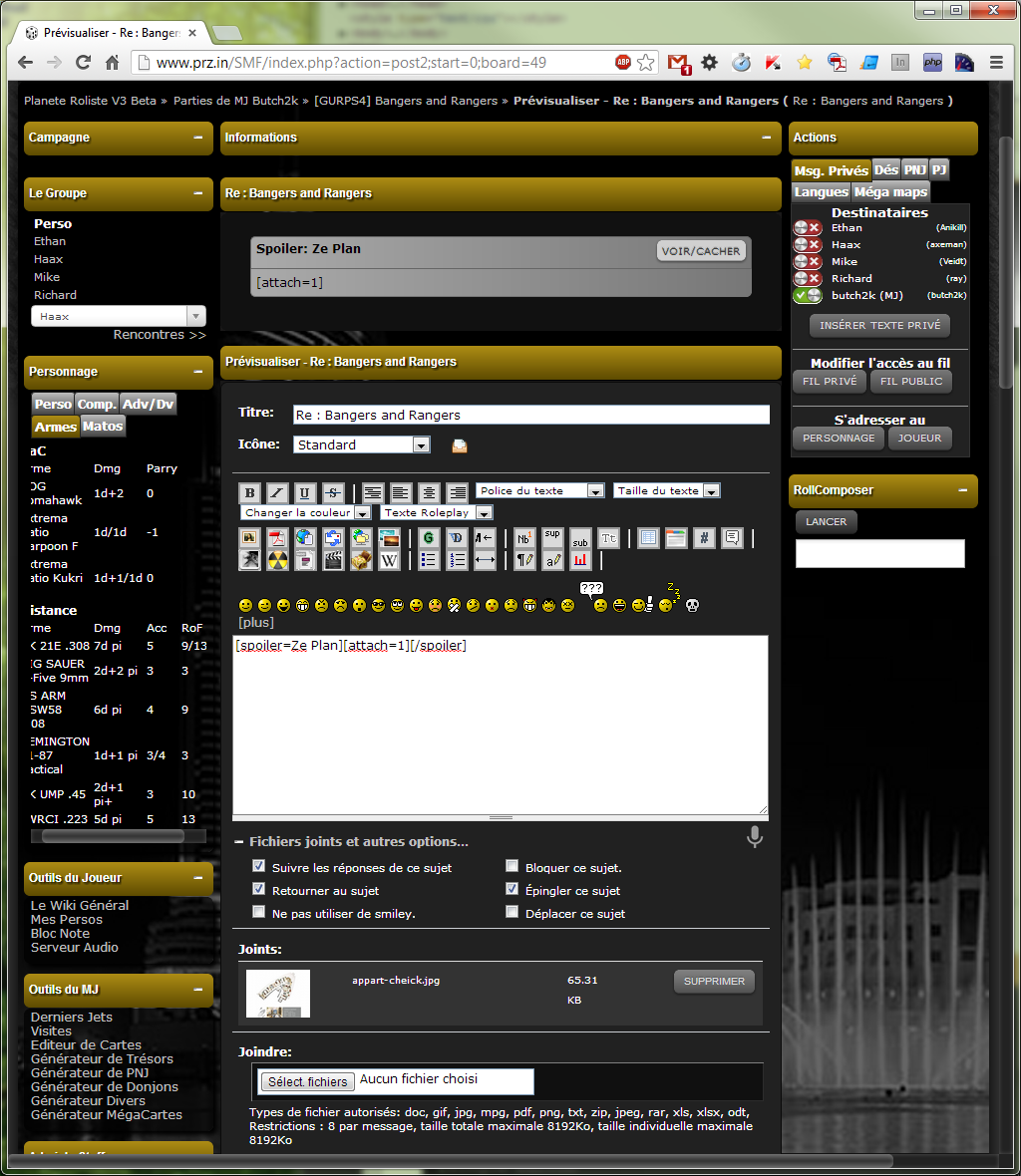
Task: Click the Wikipedia W icon
Action: tap(389, 561)
